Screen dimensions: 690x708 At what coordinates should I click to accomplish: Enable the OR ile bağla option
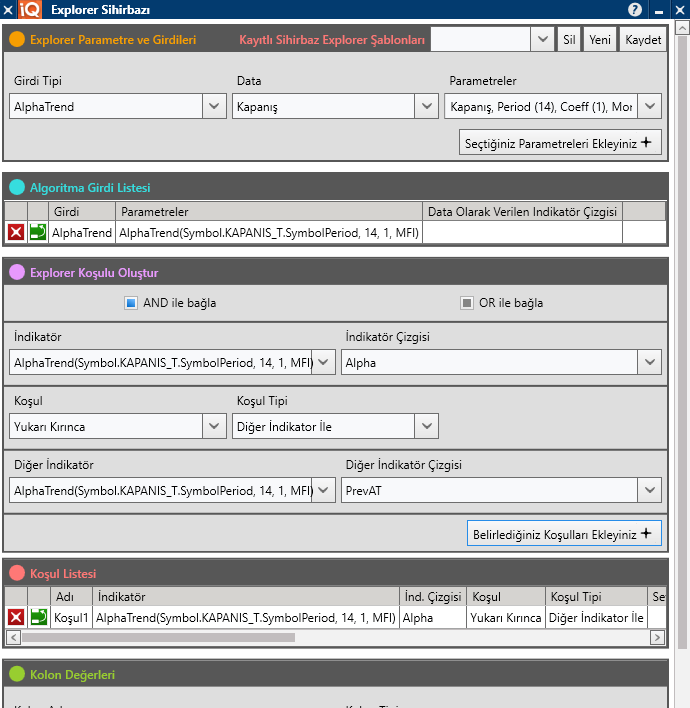(x=466, y=303)
